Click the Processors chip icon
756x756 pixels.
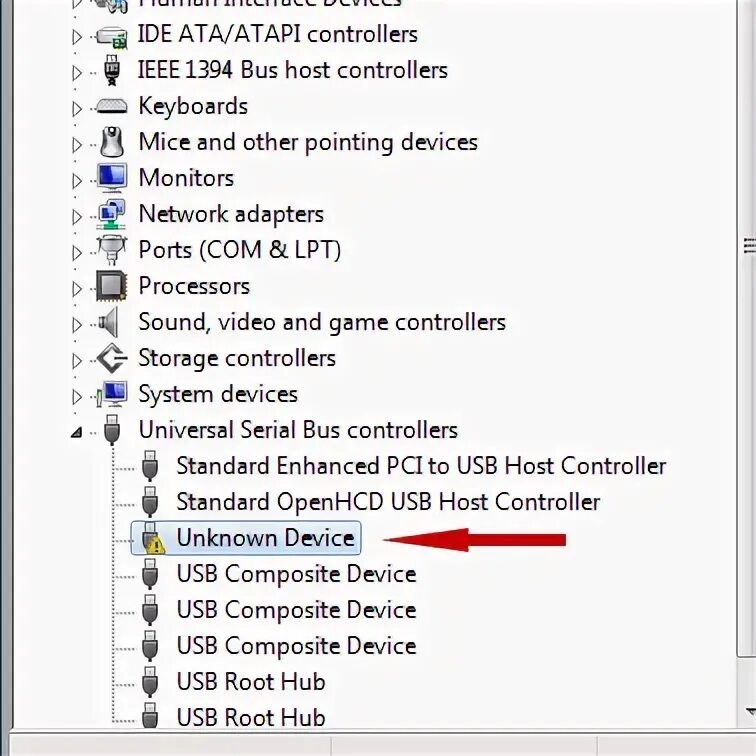111,286
